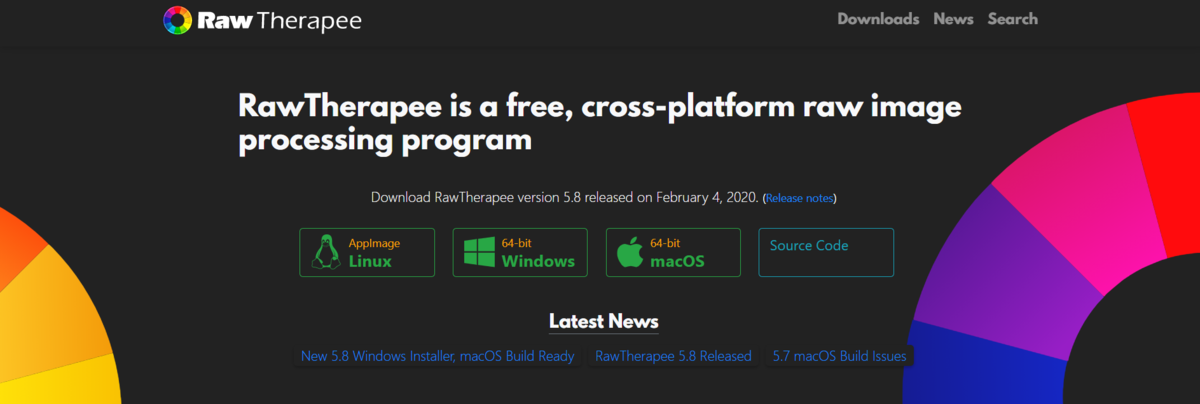The width and height of the screenshot is (1200, 404).
Task: Open the News menu item
Action: [953, 19]
